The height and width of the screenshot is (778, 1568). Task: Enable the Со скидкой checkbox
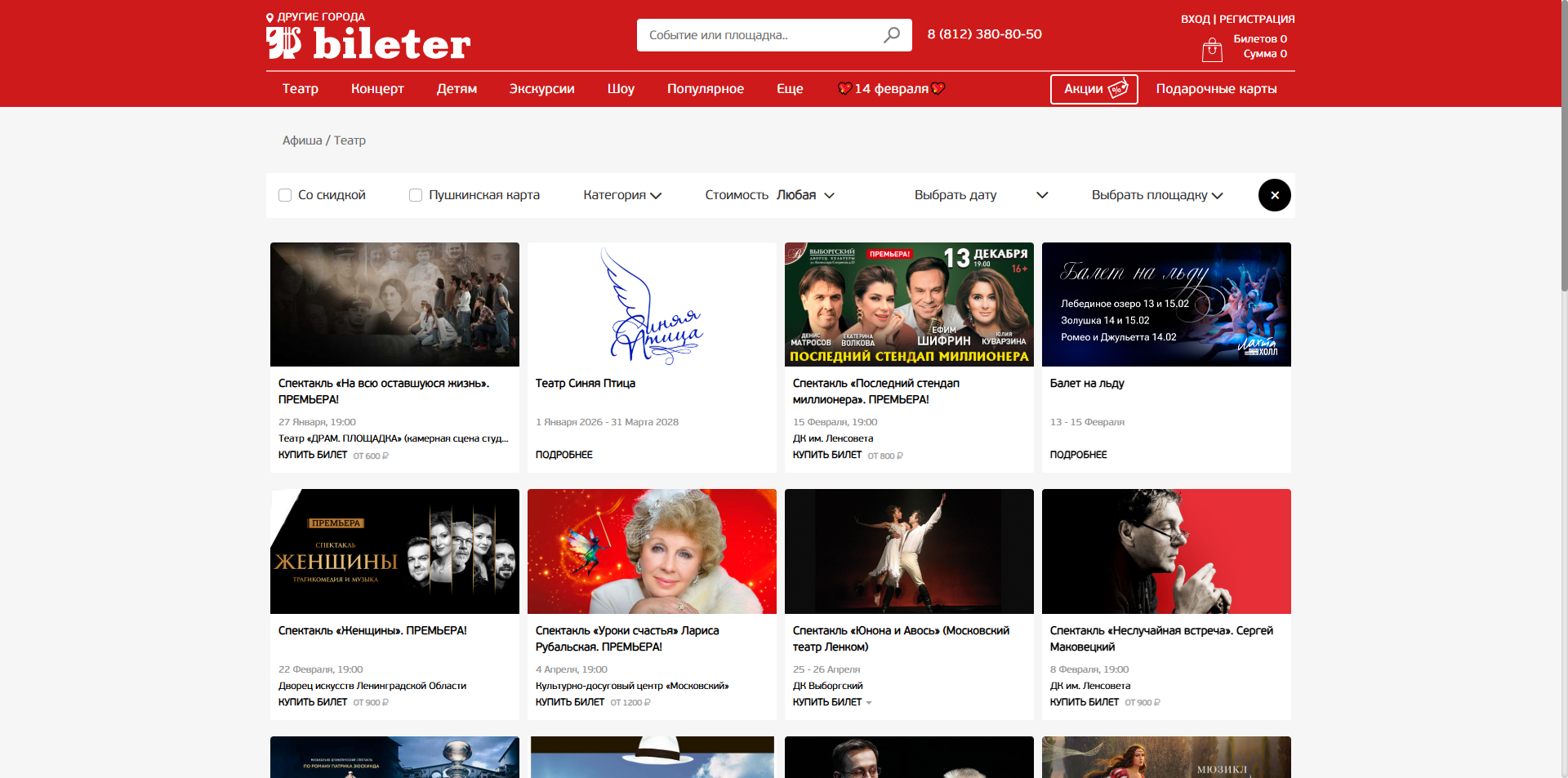pyautogui.click(x=285, y=195)
